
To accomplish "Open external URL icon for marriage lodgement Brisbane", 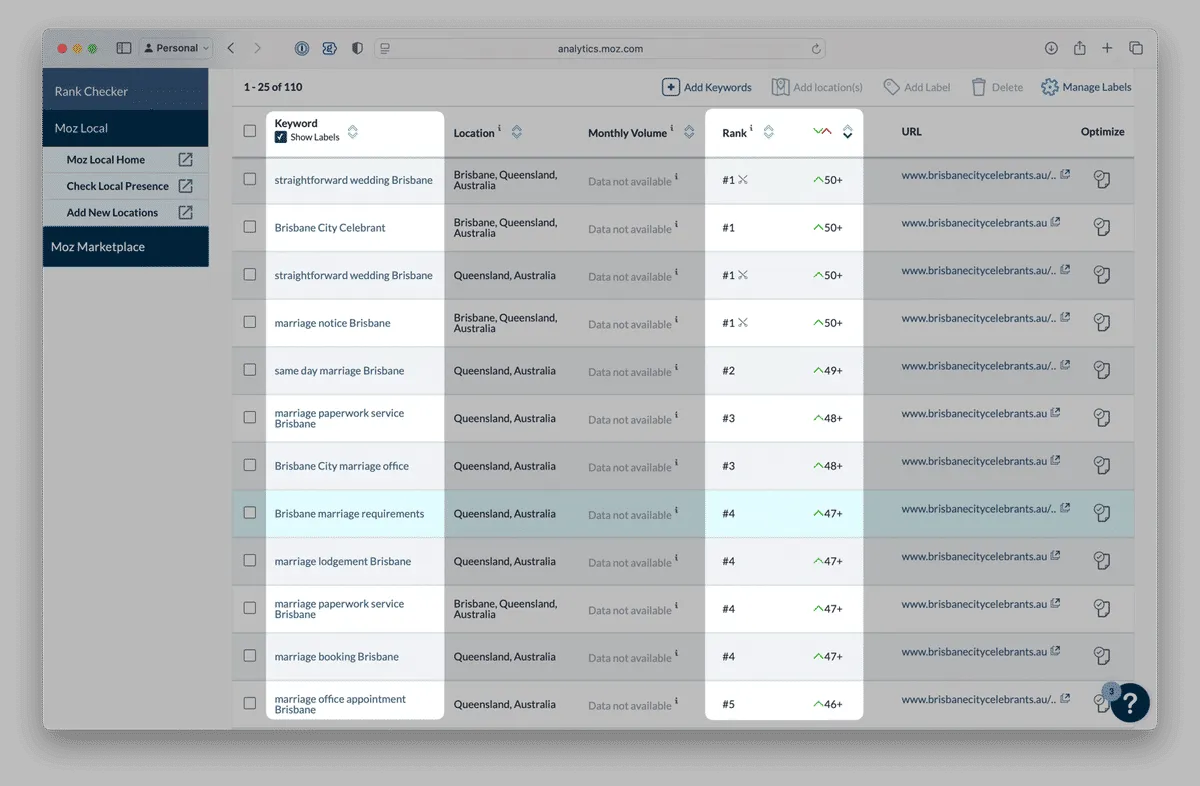I will [1055, 556].
